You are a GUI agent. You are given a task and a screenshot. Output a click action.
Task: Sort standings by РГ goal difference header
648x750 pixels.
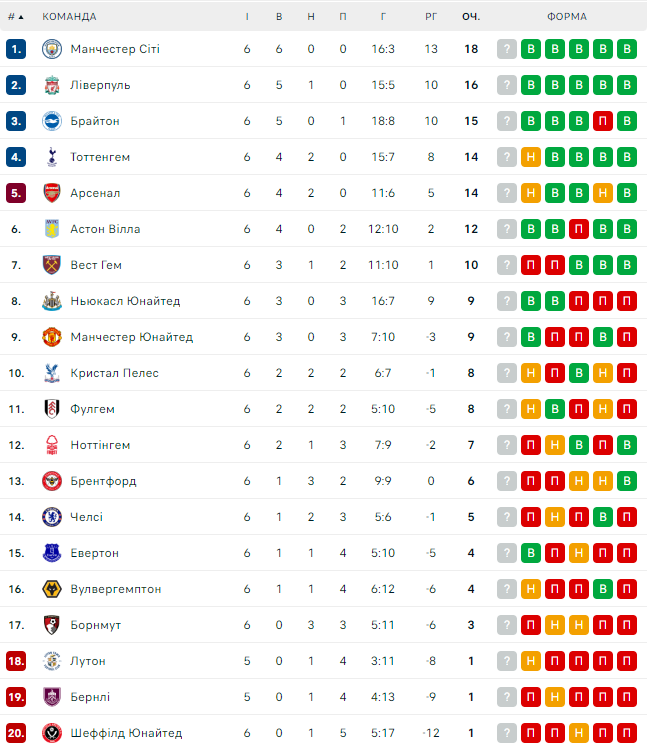tap(431, 16)
